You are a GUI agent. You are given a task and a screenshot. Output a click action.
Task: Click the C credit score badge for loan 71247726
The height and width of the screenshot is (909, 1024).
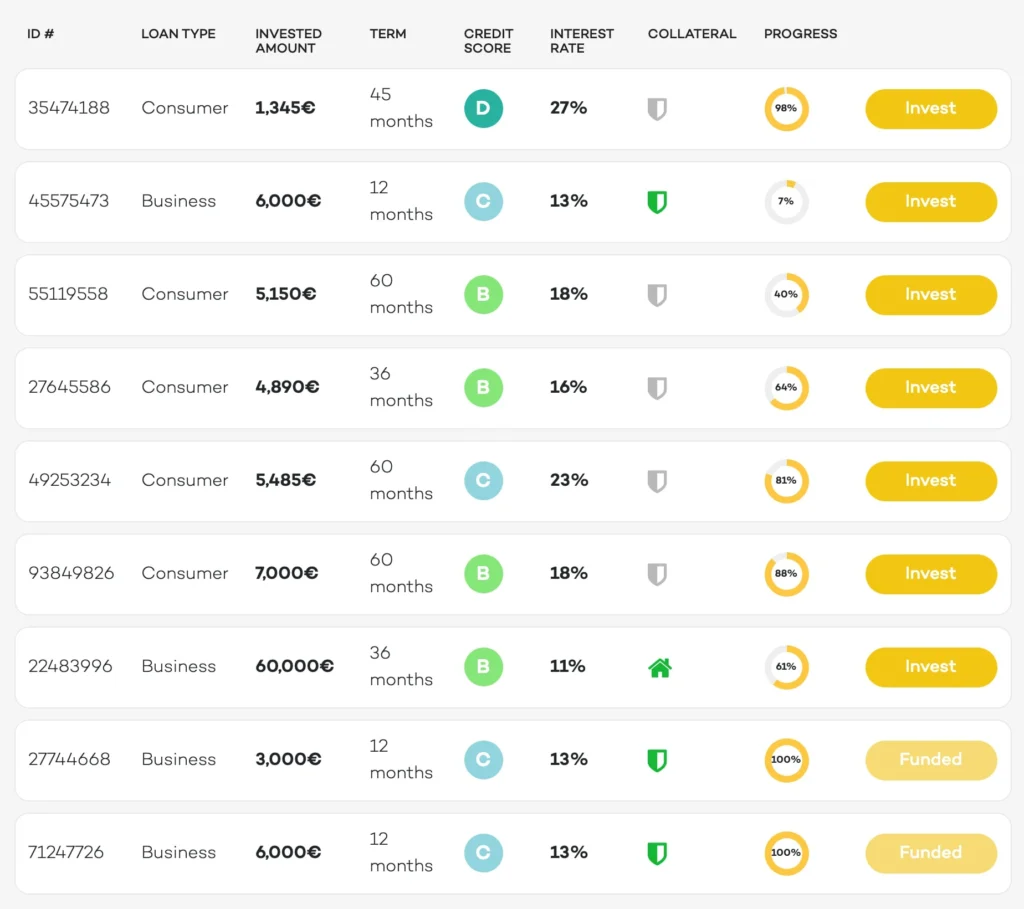click(x=483, y=853)
